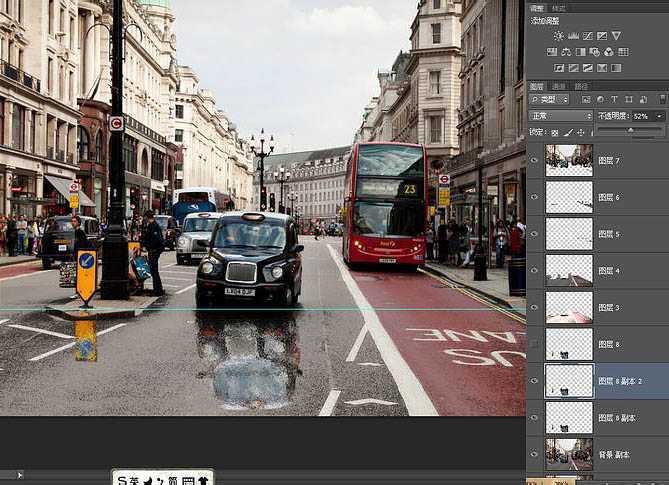Add a Hue/Saturation adjustment layer

(552, 52)
